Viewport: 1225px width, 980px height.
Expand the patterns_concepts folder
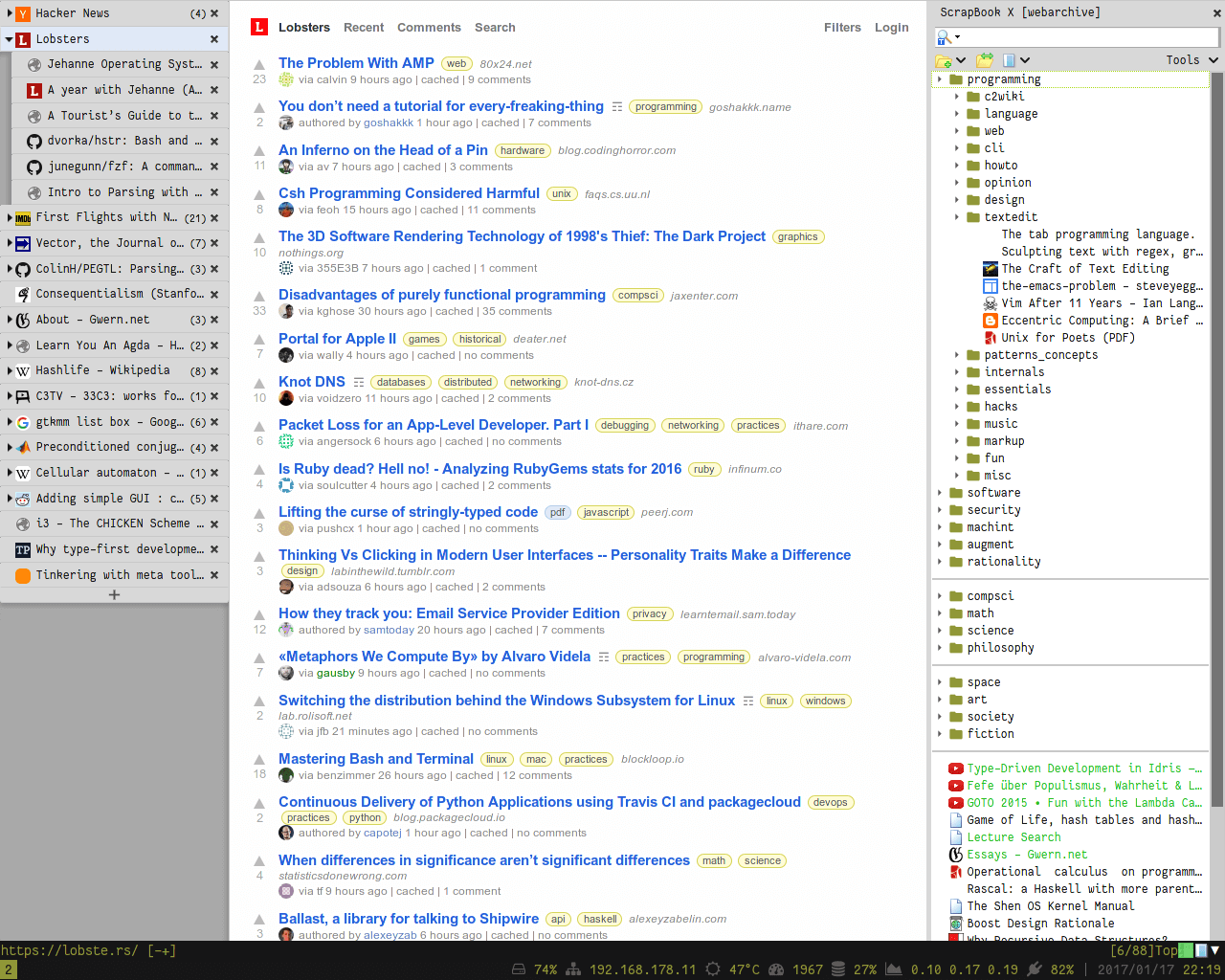point(957,355)
